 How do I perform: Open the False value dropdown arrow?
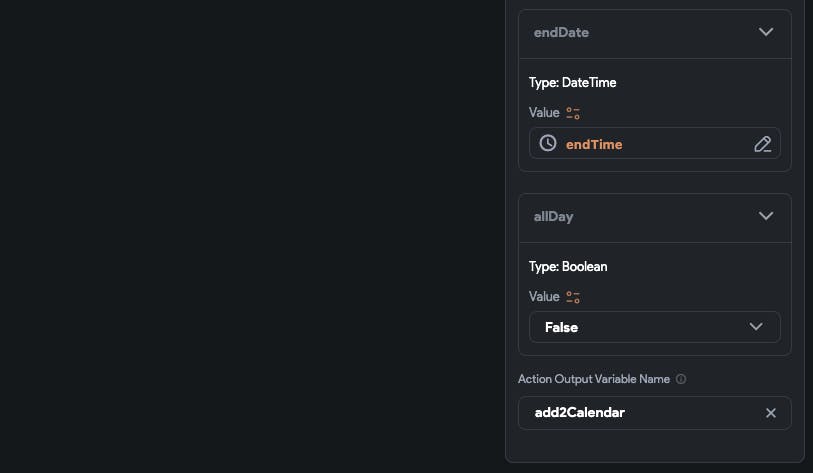pyautogui.click(x=756, y=327)
